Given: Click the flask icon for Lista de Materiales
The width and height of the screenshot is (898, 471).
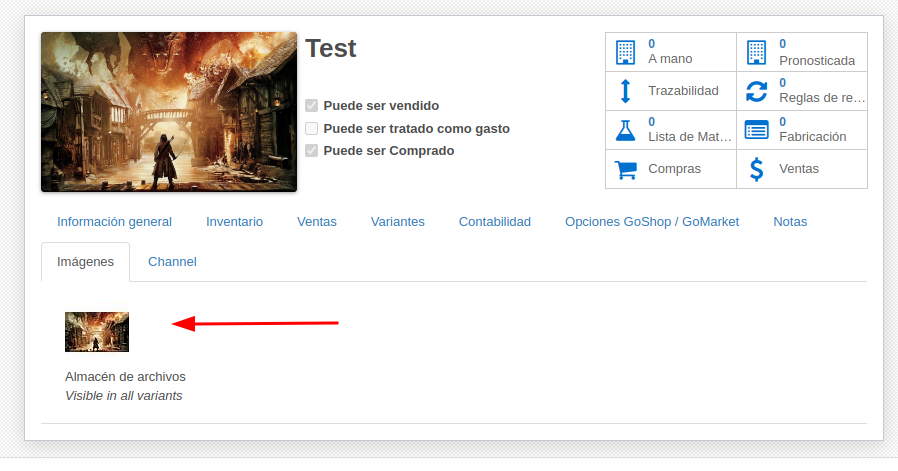Looking at the screenshot, I should click(x=625, y=130).
